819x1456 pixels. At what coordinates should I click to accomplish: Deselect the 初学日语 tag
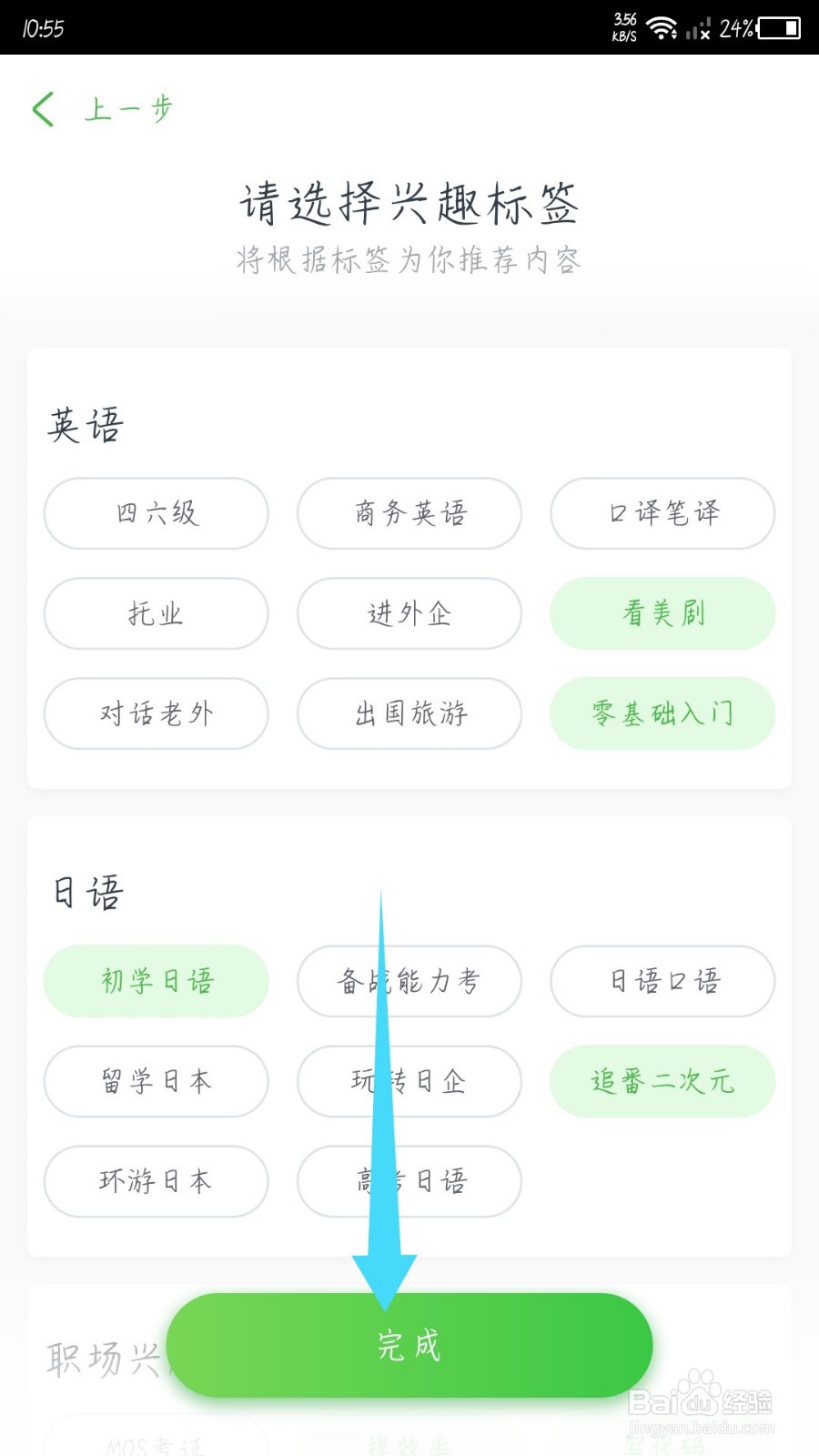157,981
